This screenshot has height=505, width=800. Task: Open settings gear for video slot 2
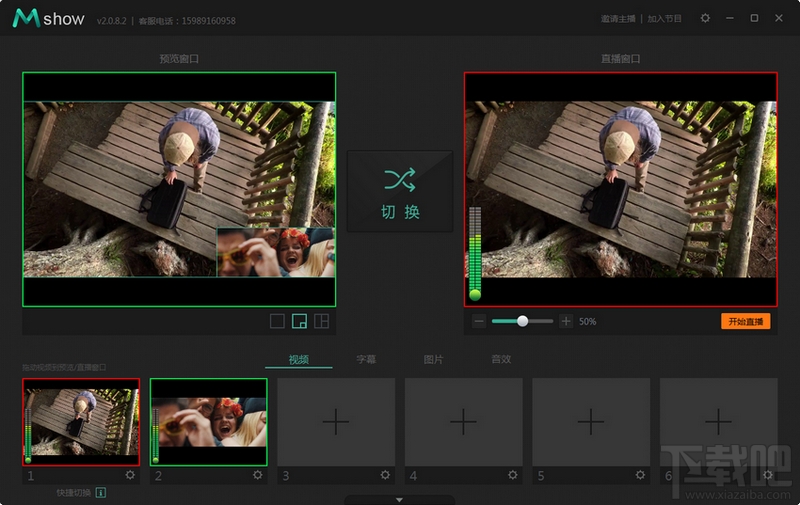257,475
